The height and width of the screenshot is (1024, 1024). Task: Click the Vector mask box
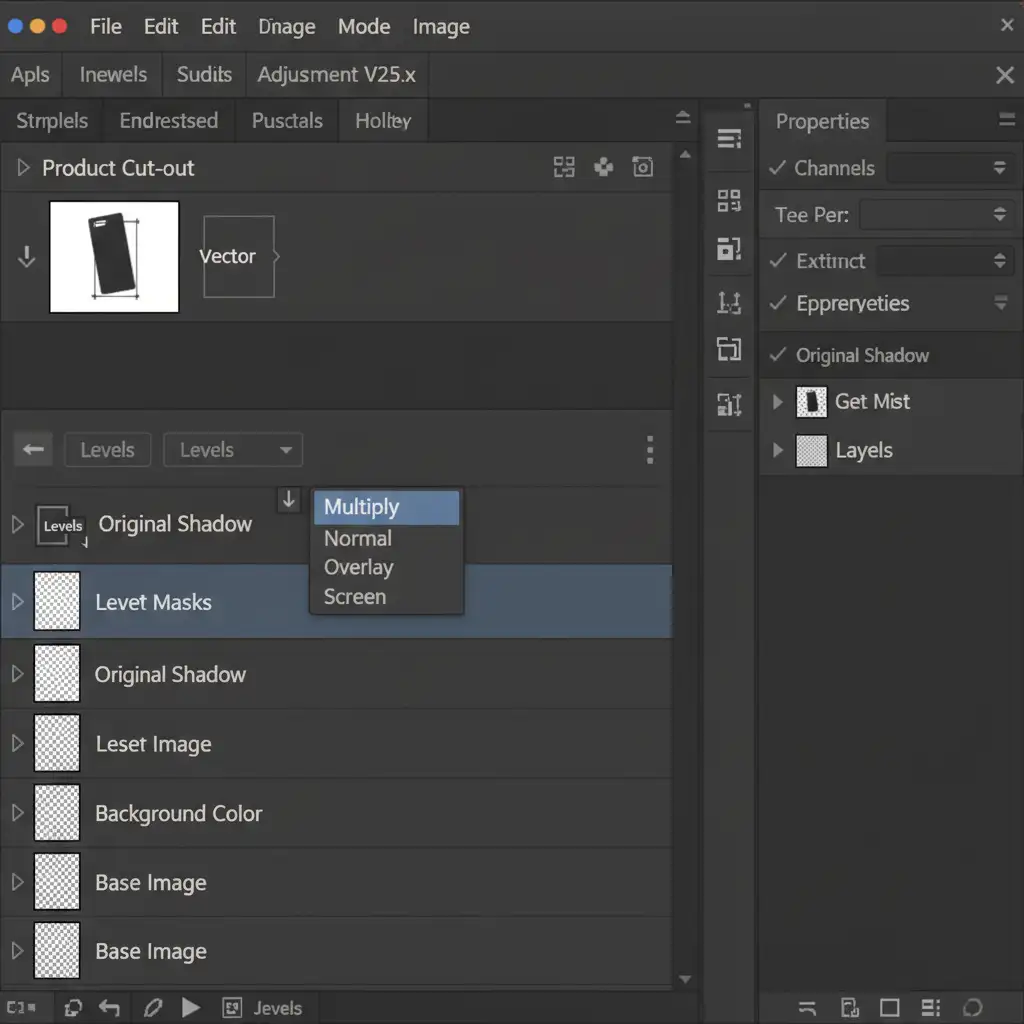[238, 256]
